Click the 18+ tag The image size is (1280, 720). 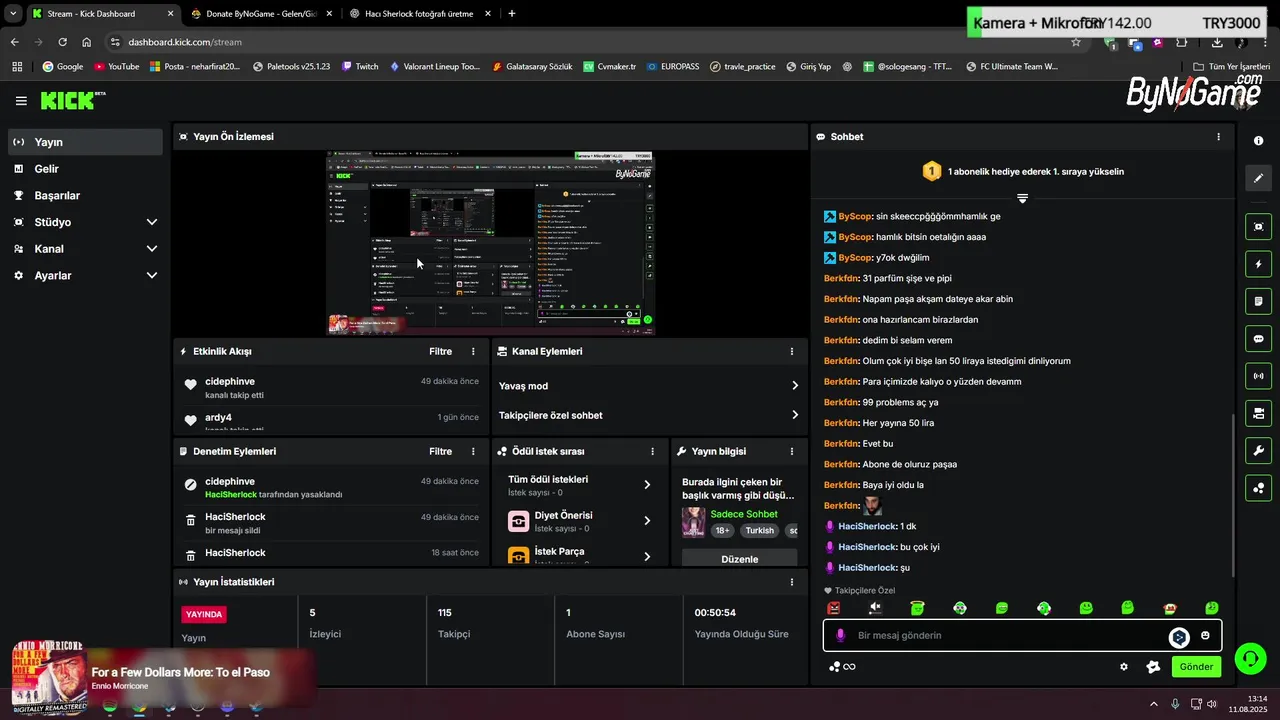pyautogui.click(x=723, y=531)
